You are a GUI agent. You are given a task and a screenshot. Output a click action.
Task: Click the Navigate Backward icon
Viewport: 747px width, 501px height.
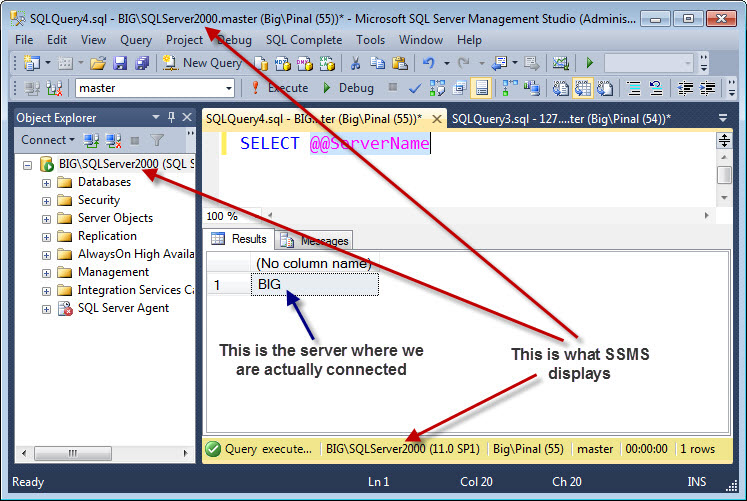499,63
